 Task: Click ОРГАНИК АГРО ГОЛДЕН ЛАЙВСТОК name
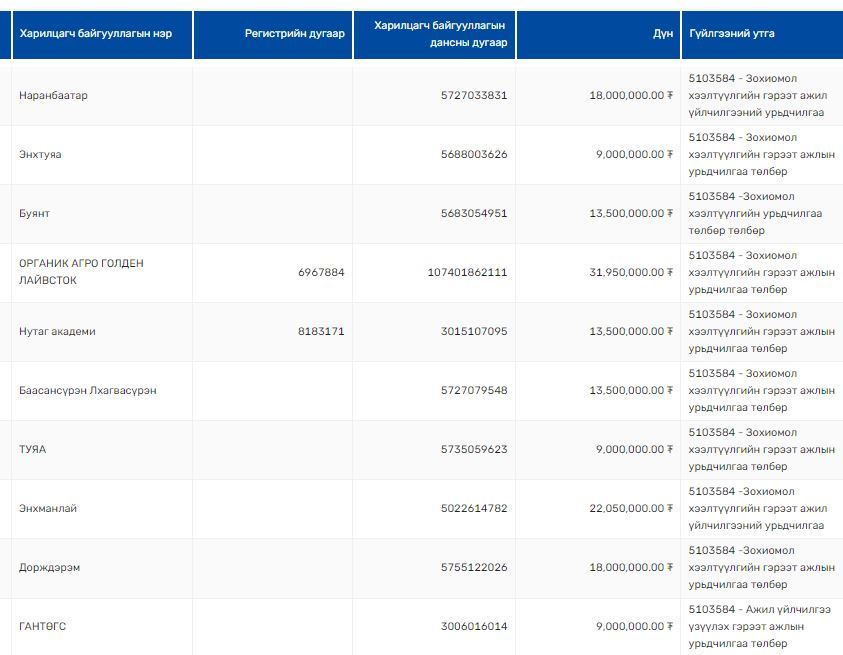[x=81, y=272]
